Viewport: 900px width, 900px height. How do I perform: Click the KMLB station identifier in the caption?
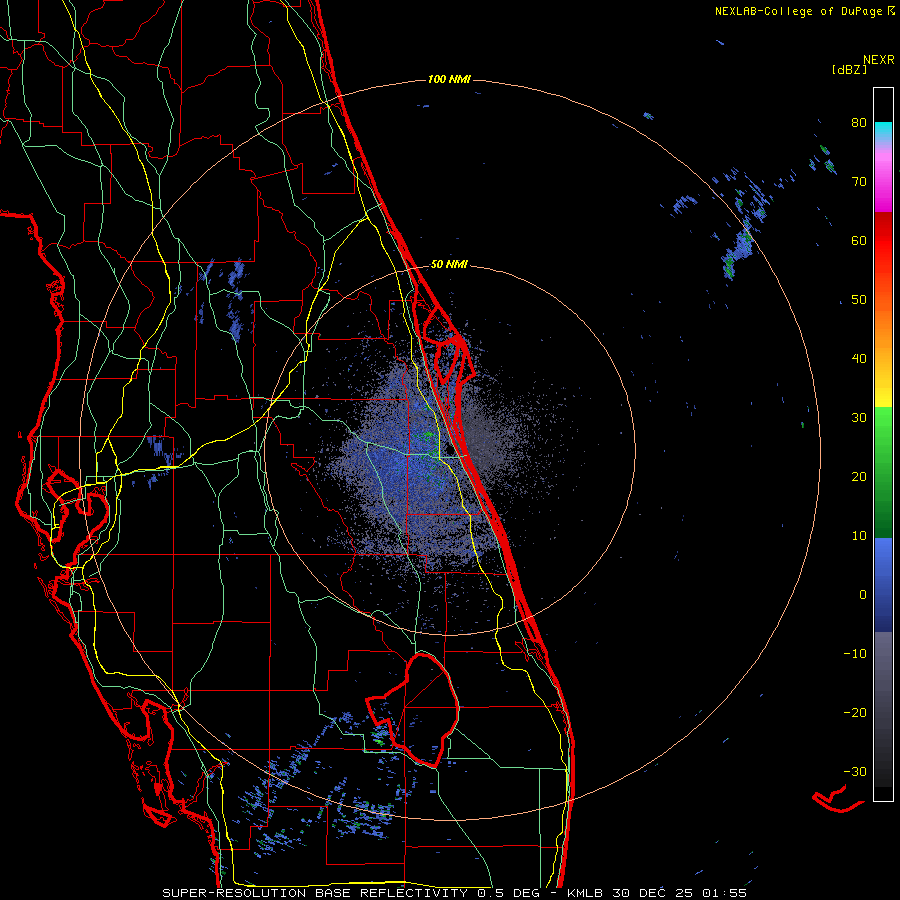585,893
